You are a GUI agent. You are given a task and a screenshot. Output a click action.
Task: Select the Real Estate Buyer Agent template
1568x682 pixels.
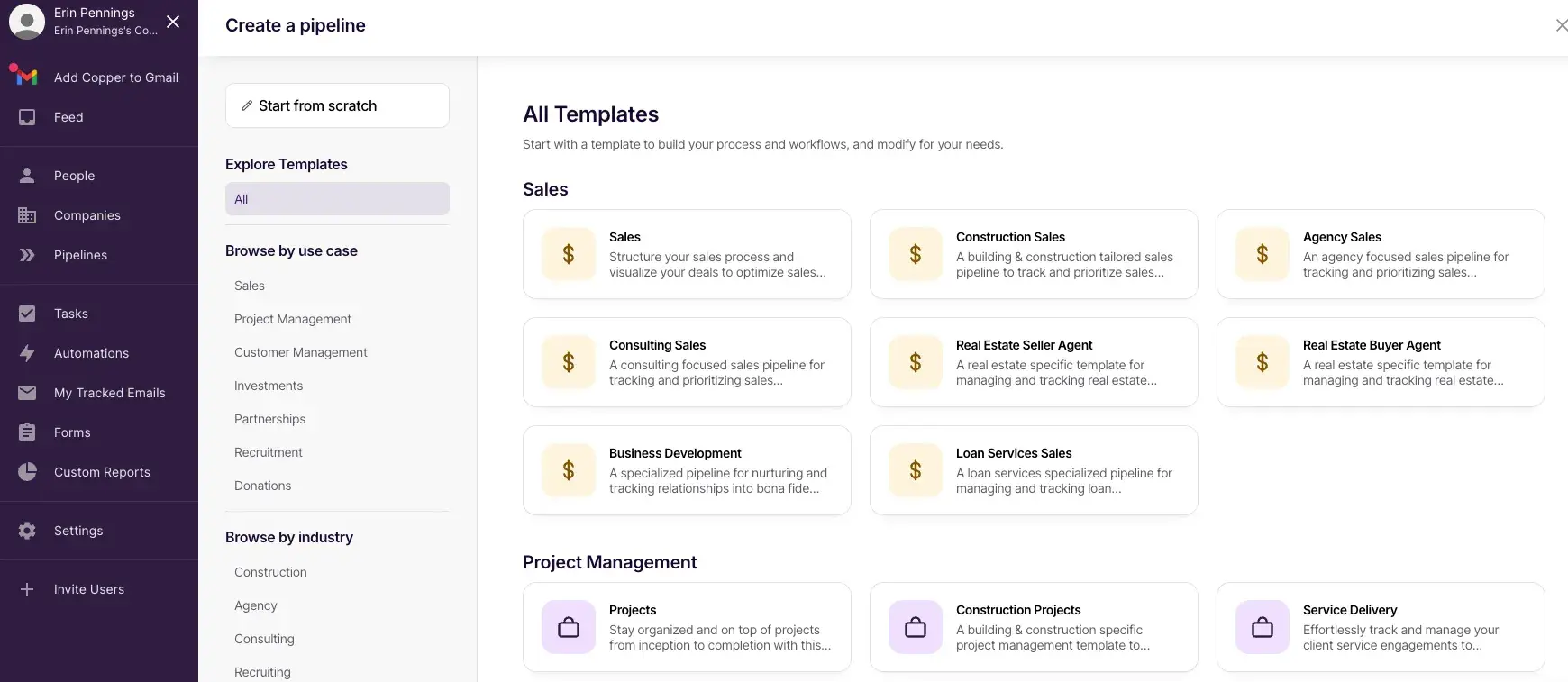tap(1381, 362)
